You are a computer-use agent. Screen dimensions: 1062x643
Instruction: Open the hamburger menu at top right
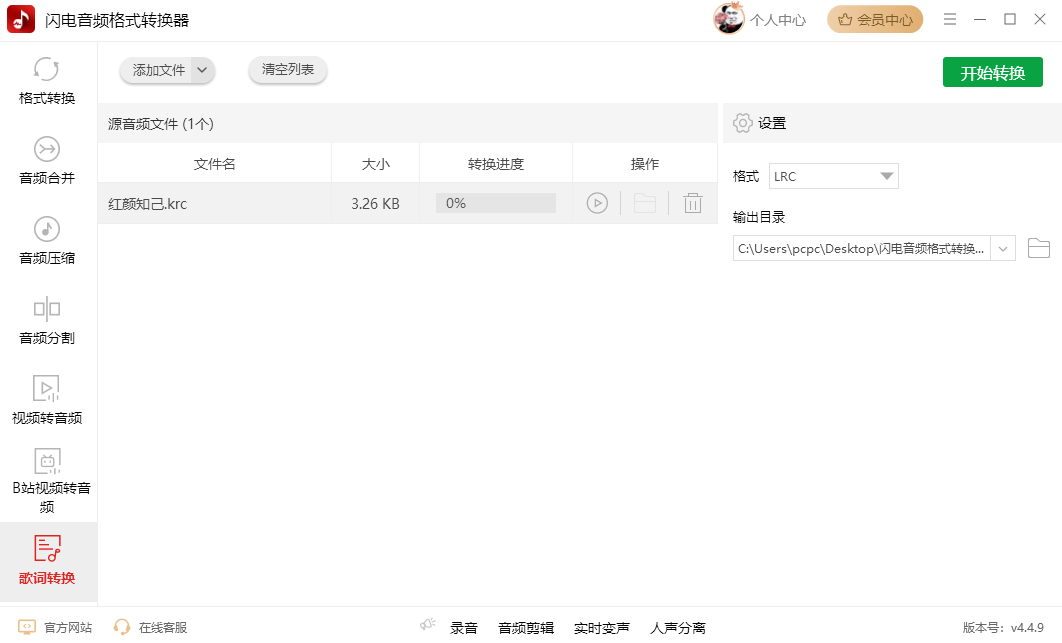[949, 18]
